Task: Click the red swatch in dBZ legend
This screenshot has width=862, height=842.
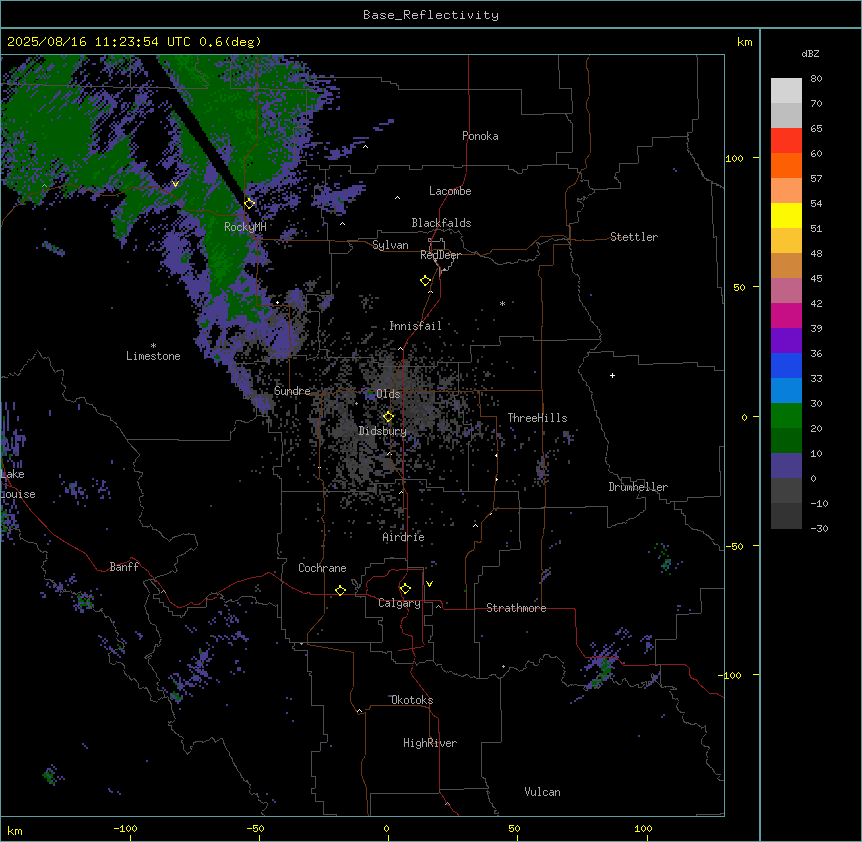Action: [x=786, y=140]
